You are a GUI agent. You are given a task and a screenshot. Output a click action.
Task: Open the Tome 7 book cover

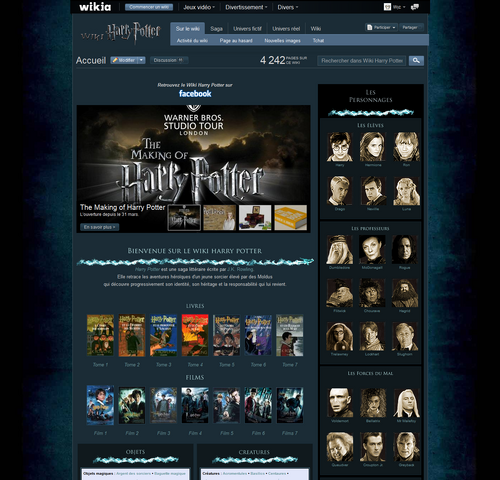coord(290,335)
